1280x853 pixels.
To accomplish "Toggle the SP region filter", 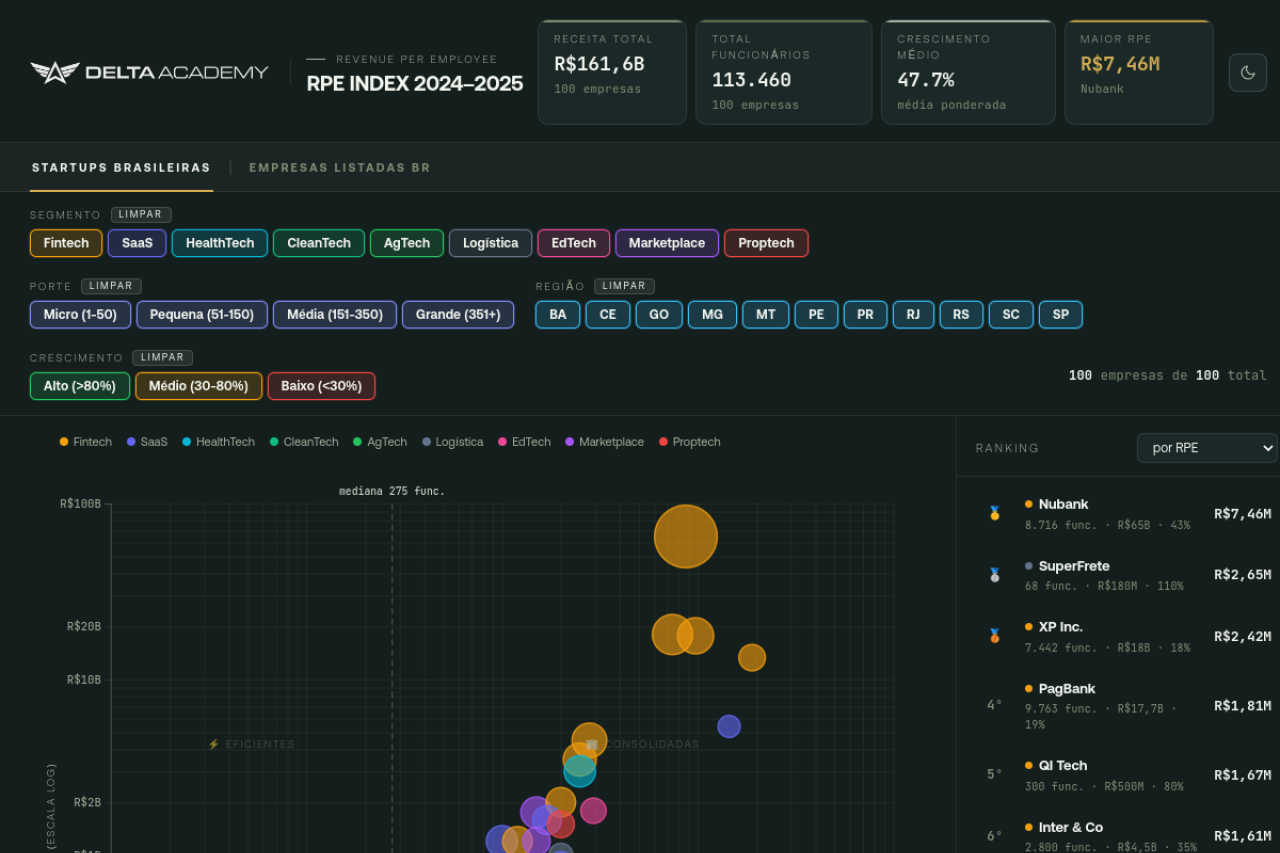I will pyautogui.click(x=1061, y=315).
